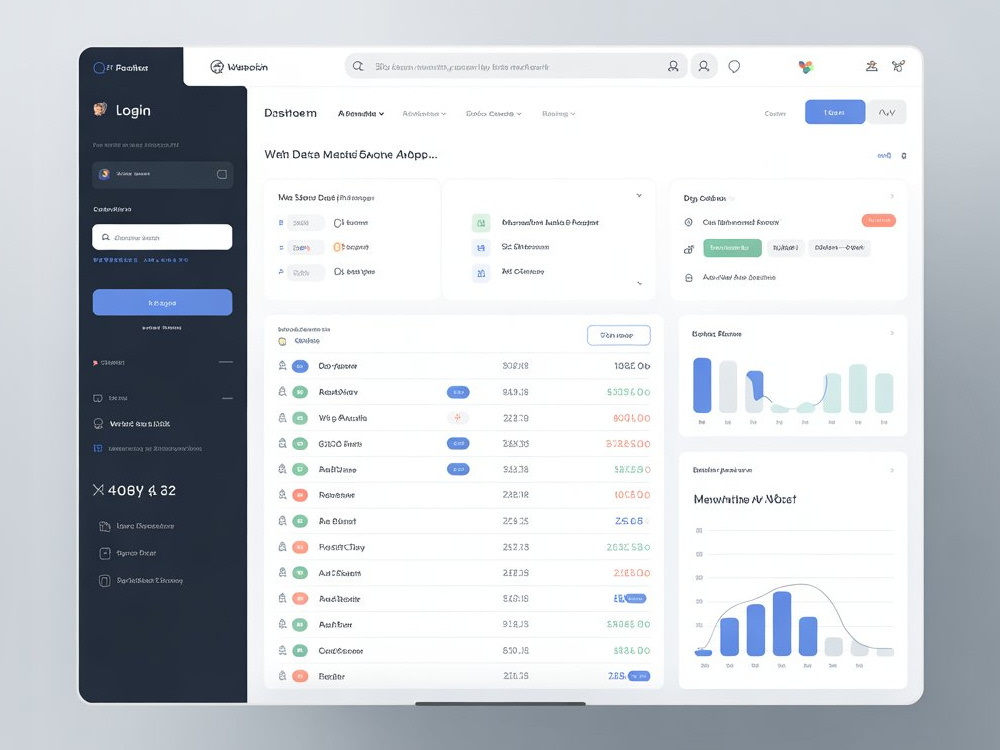Image resolution: width=1000 pixels, height=750 pixels.
Task: Tick the checkbox in the dark sidebar field
Action: tap(222, 174)
